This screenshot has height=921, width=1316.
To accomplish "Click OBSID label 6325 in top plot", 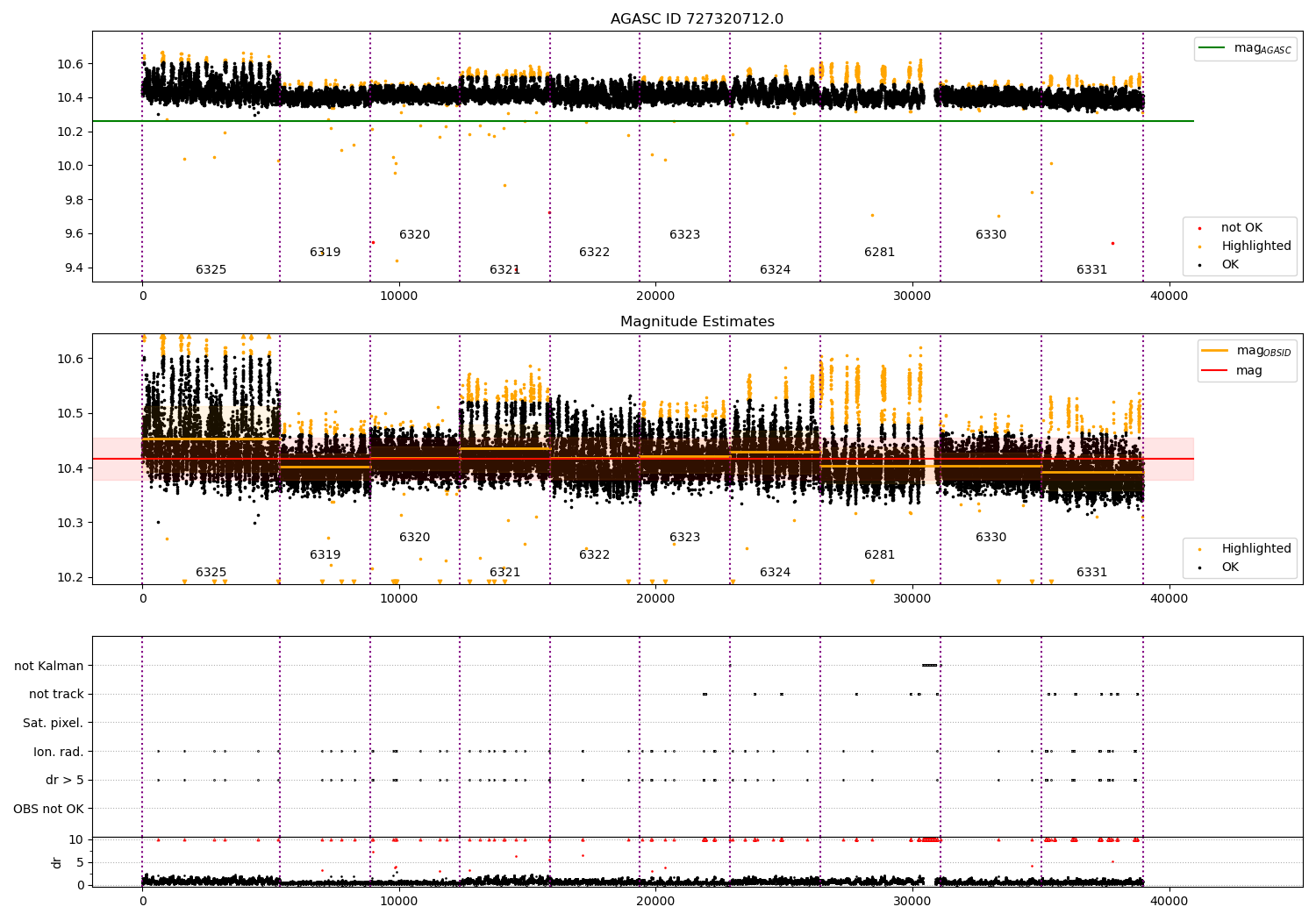I will point(211,270).
